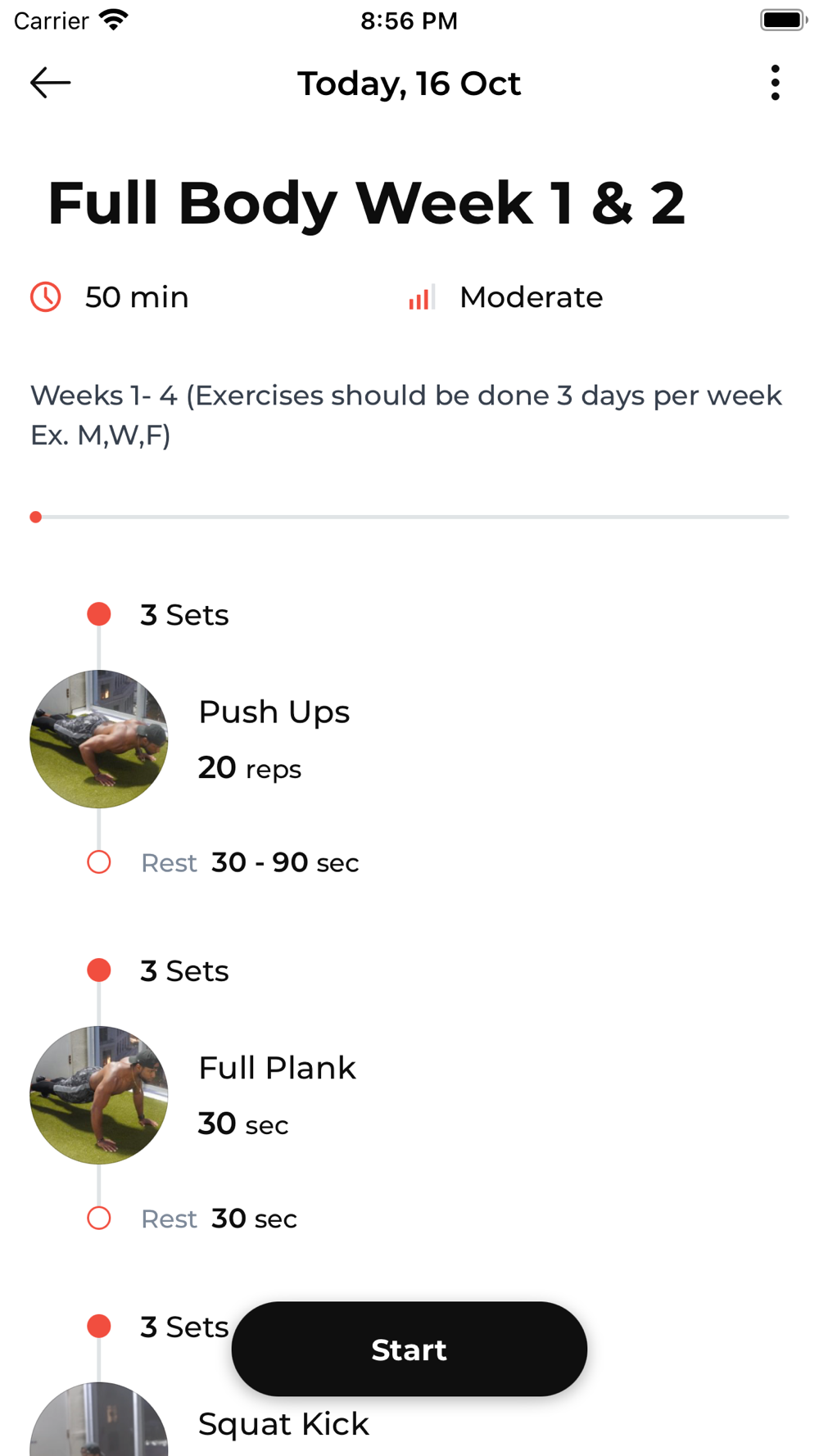Open the Push Ups exercise title
The width and height of the screenshot is (819, 1456).
coord(274,712)
